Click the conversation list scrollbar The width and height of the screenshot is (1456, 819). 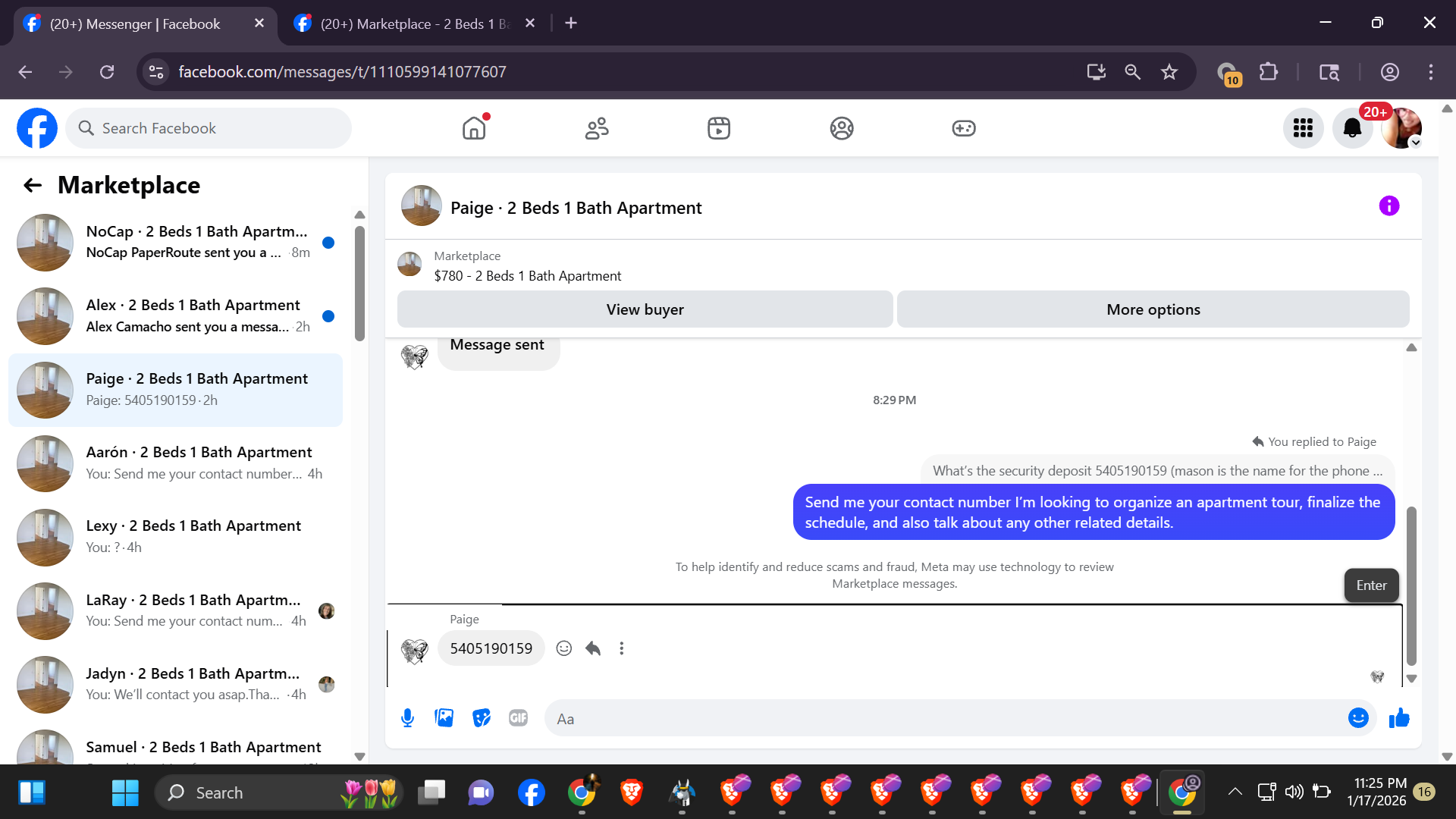(359, 283)
